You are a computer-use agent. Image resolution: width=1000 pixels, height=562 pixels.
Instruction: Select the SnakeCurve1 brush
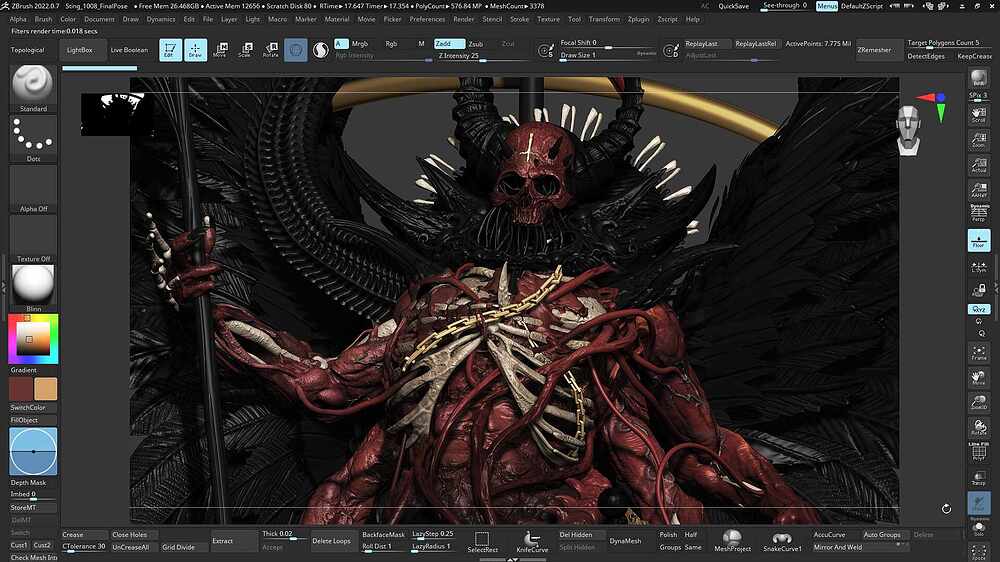[782, 541]
